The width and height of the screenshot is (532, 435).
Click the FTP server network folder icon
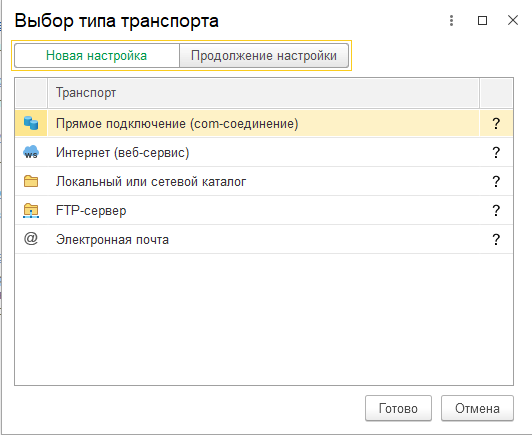31,210
